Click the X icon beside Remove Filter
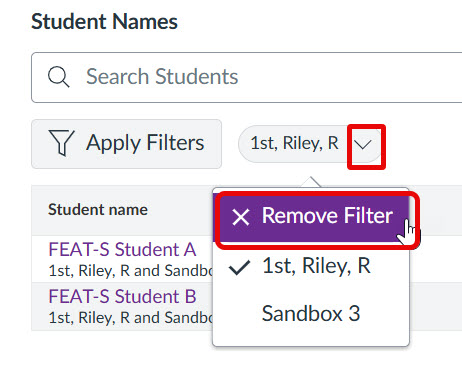The height and width of the screenshot is (379, 462). pos(241,217)
